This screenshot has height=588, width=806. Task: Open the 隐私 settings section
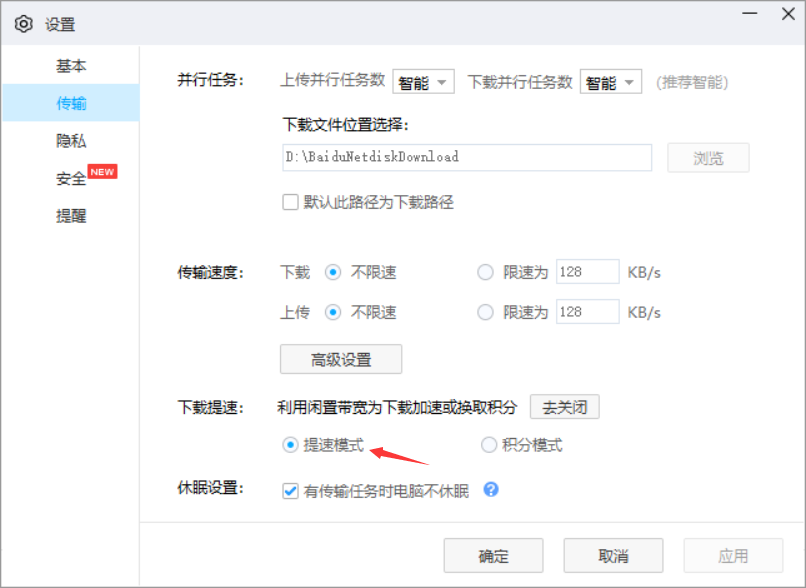71,140
